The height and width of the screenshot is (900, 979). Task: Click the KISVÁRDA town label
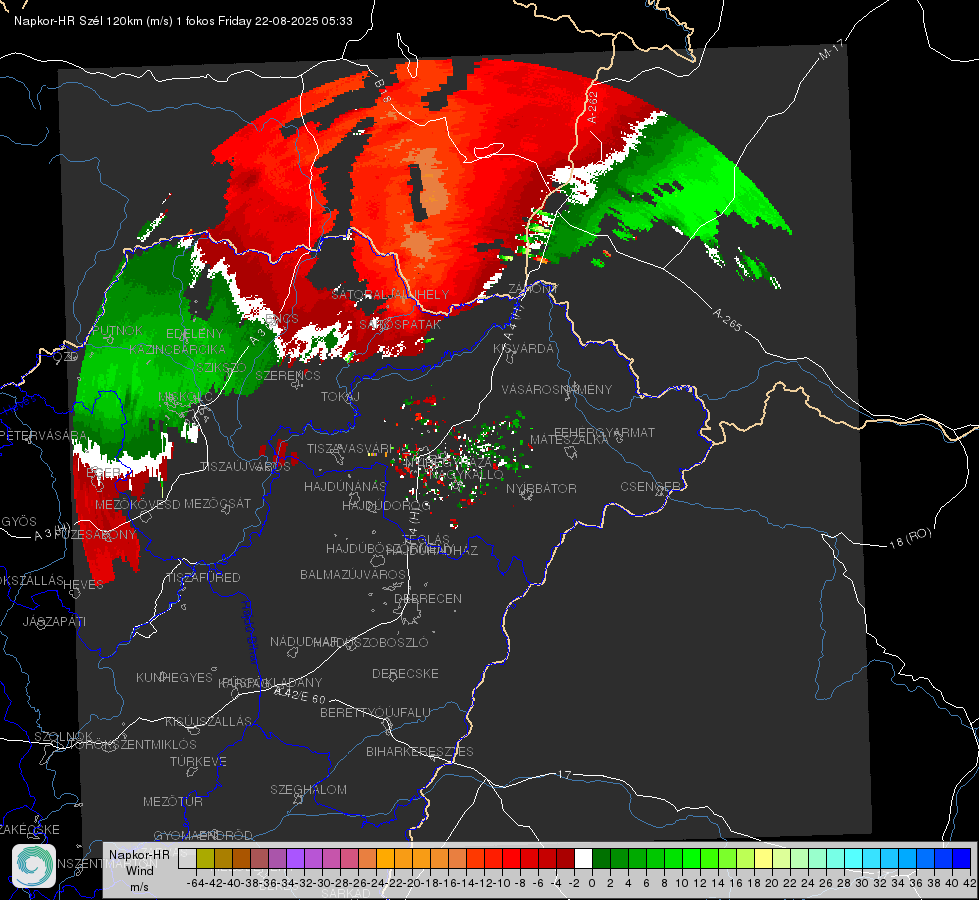pos(523,349)
